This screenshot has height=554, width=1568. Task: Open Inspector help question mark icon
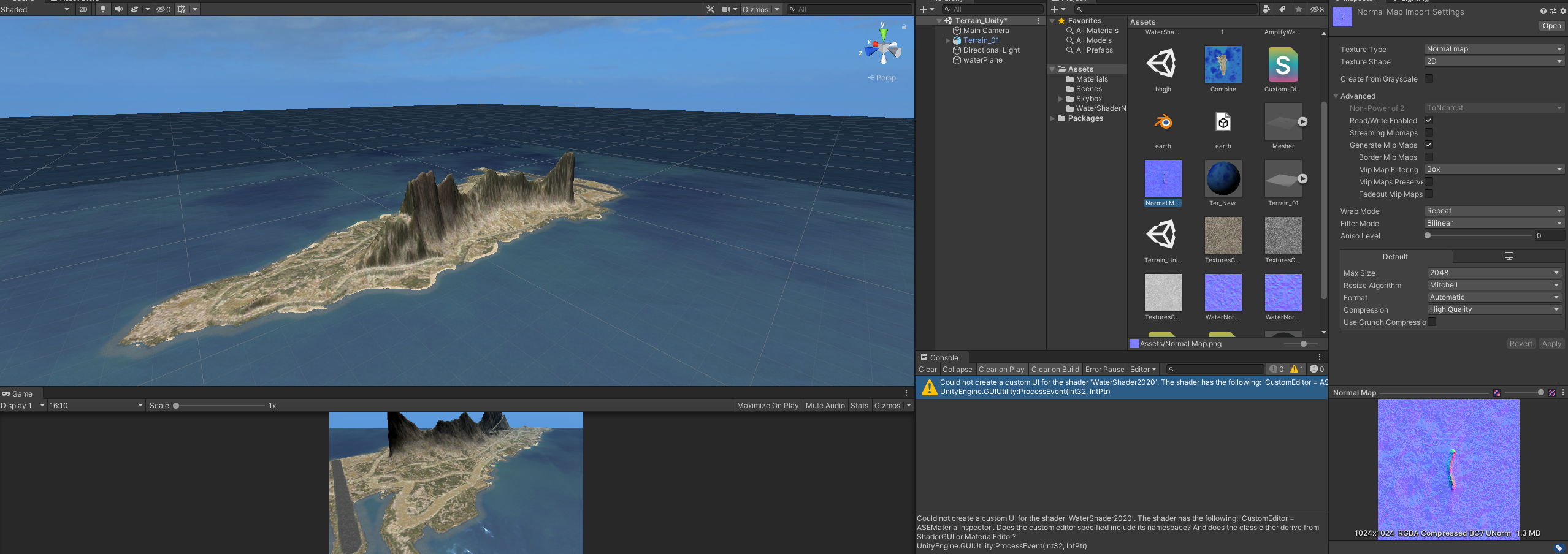point(1543,11)
